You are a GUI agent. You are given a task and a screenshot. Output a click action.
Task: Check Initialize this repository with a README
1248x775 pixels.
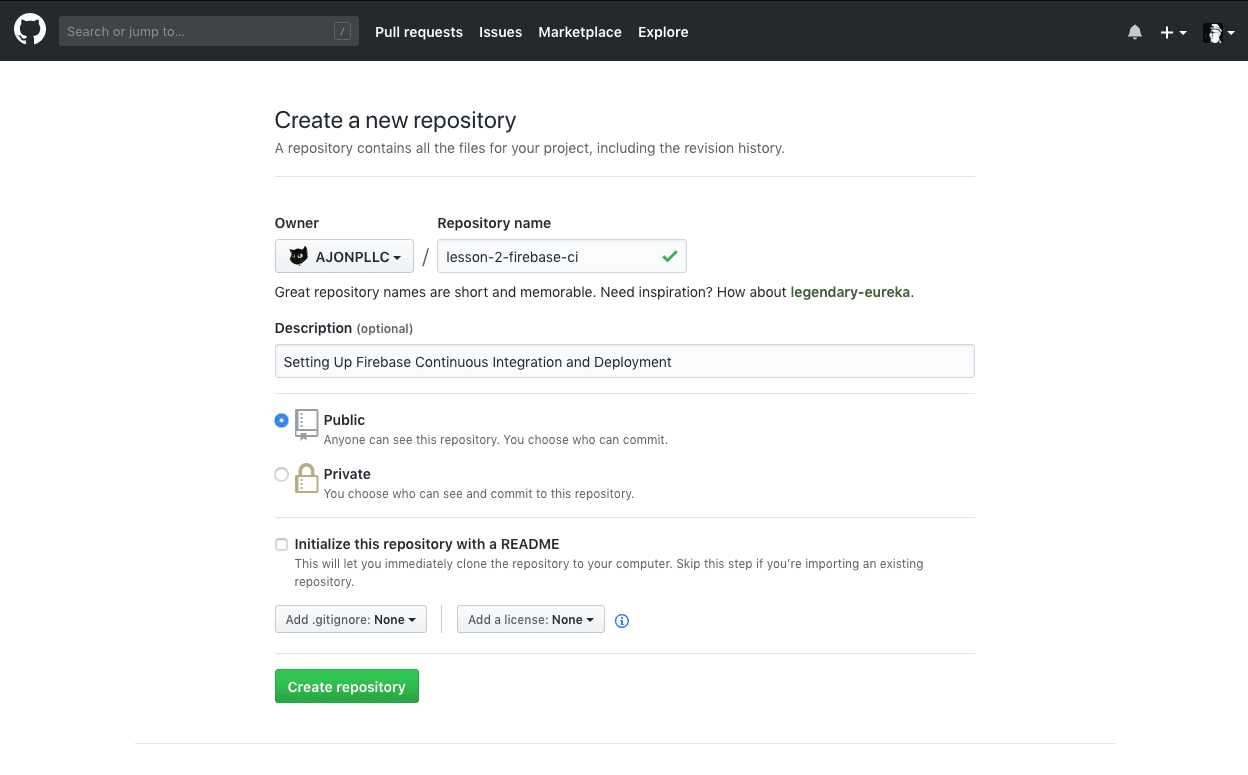(282, 545)
